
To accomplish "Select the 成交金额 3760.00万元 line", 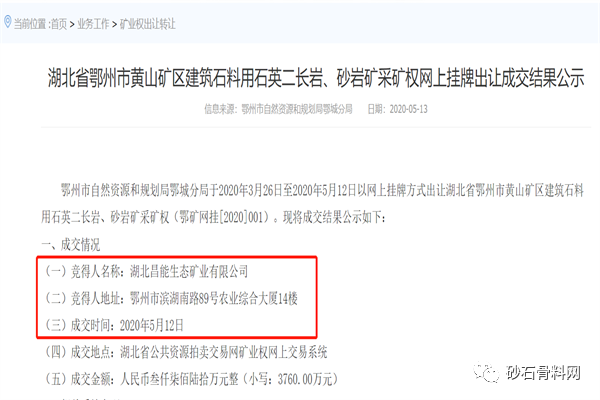I will [192, 379].
